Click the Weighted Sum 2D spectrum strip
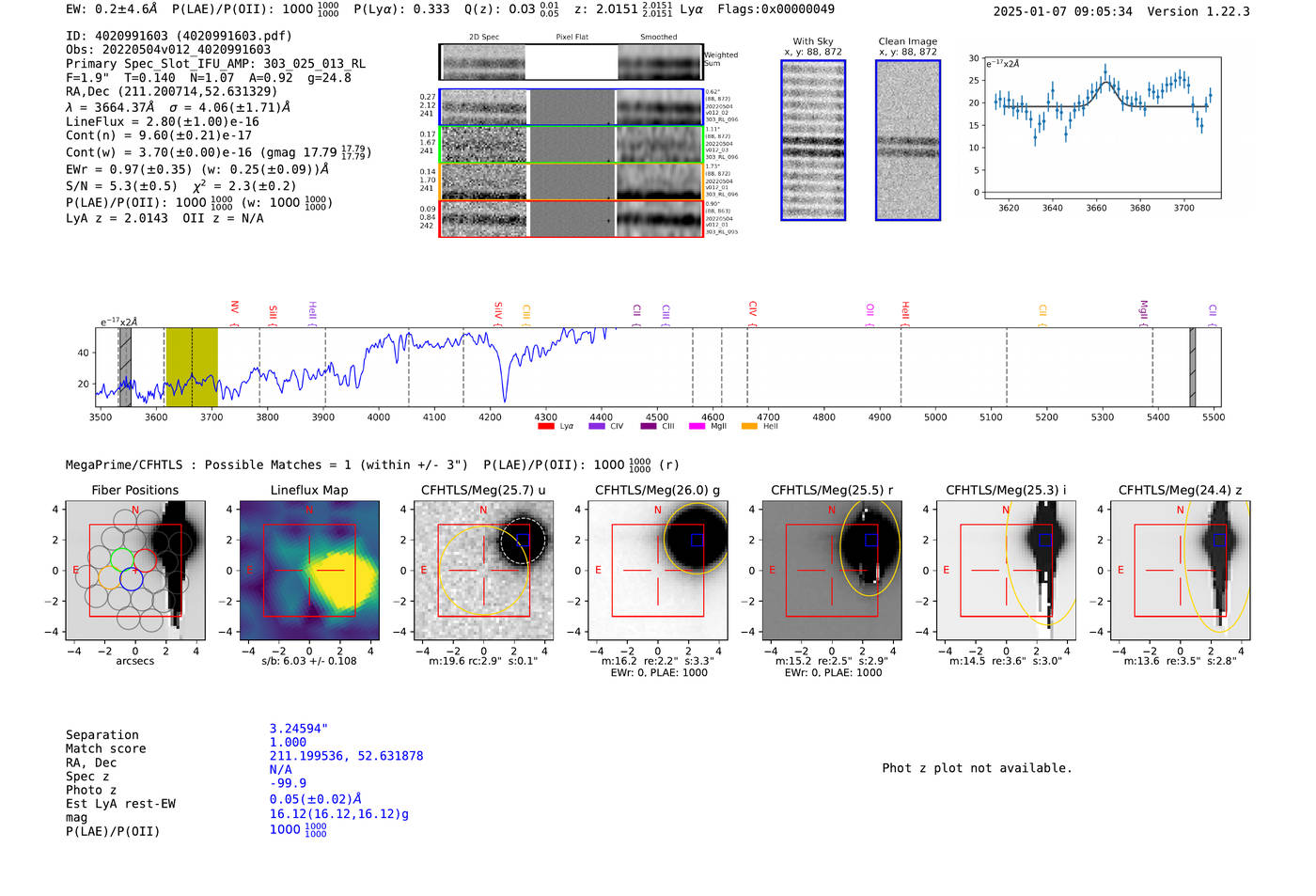Viewport: 1316px width, 896px height. (x=571, y=62)
